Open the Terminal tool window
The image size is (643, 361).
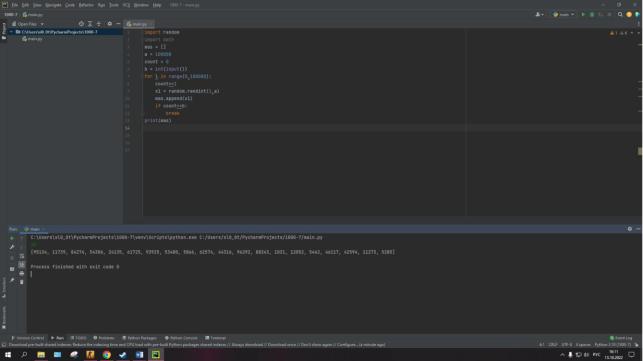click(216, 338)
